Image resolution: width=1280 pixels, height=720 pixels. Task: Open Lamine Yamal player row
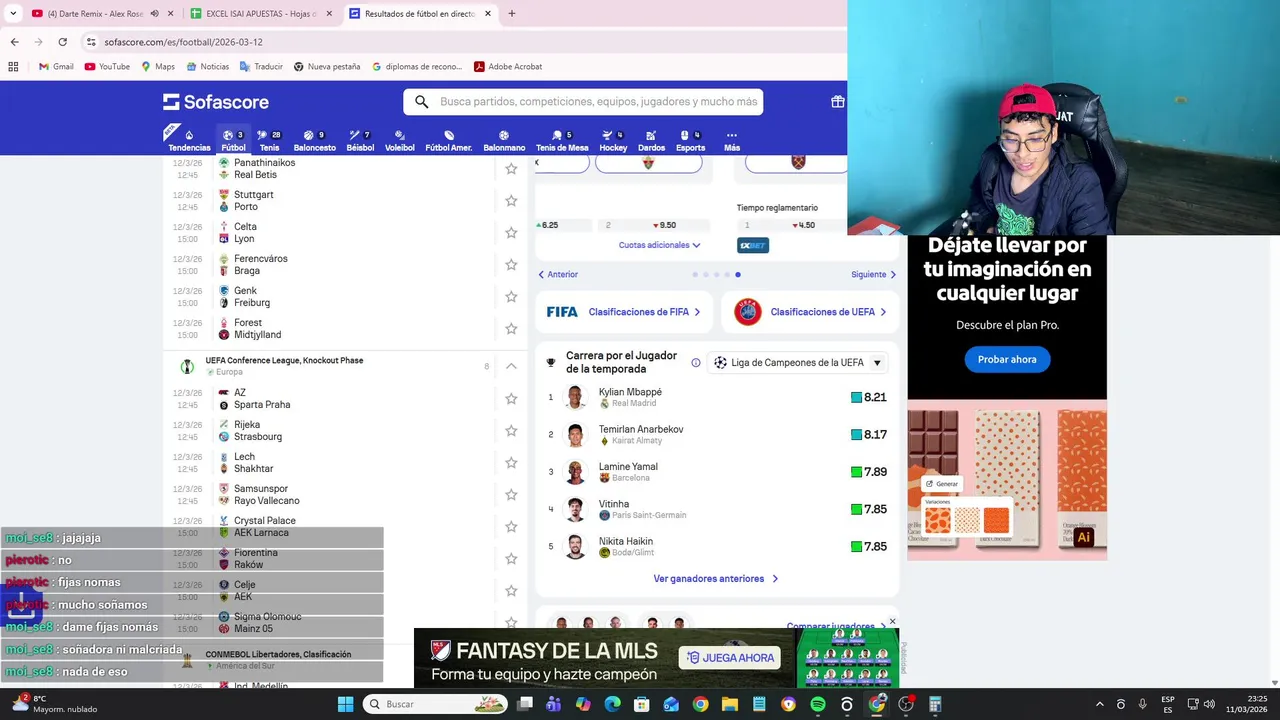[x=717, y=472]
